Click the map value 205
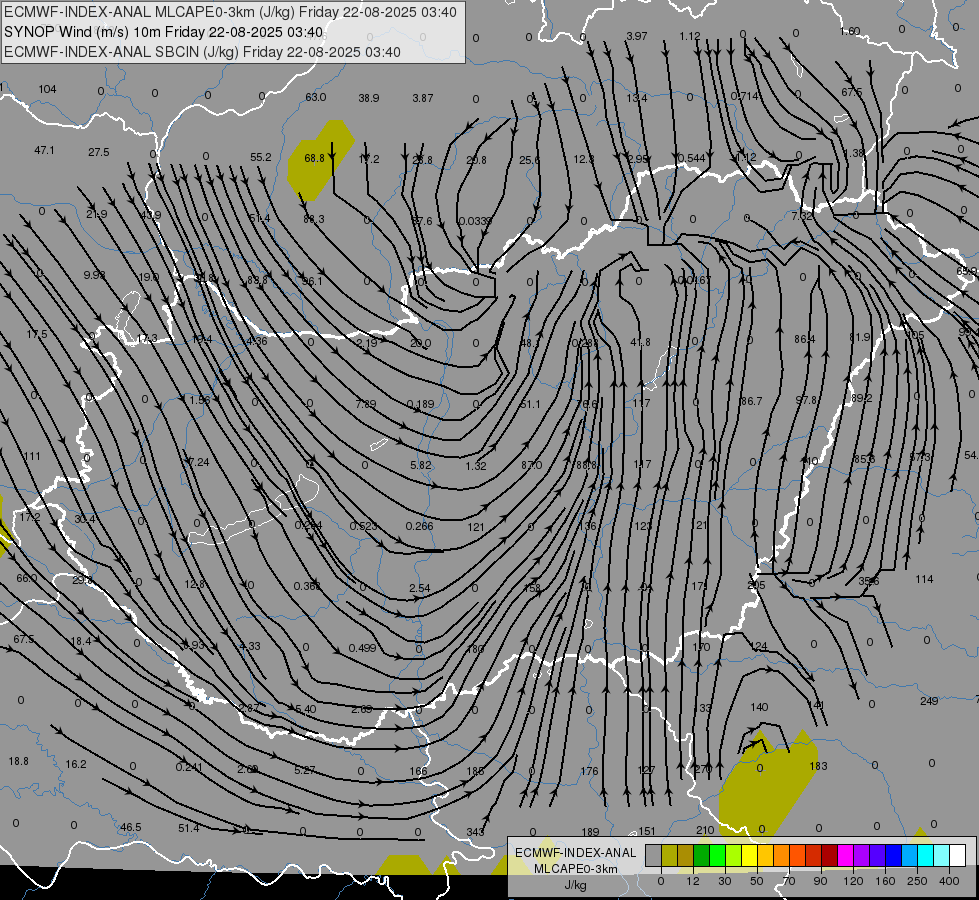 [x=756, y=585]
